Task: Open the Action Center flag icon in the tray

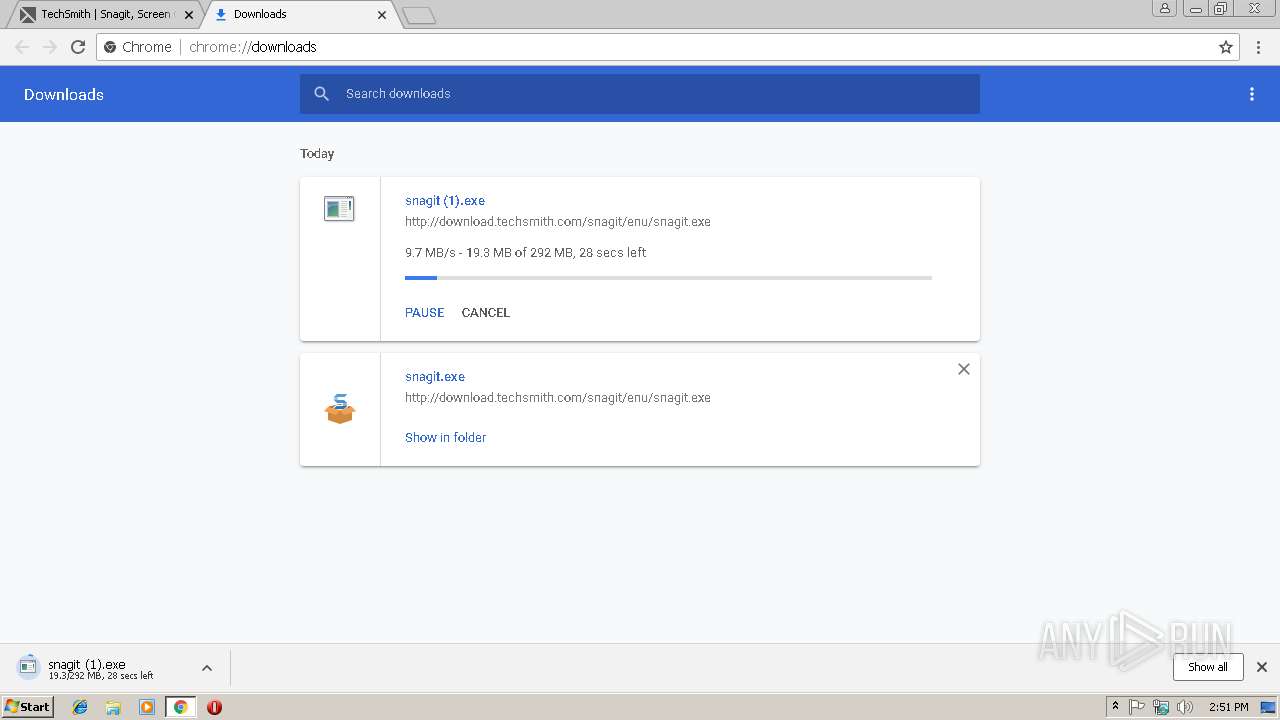Action: (1137, 707)
